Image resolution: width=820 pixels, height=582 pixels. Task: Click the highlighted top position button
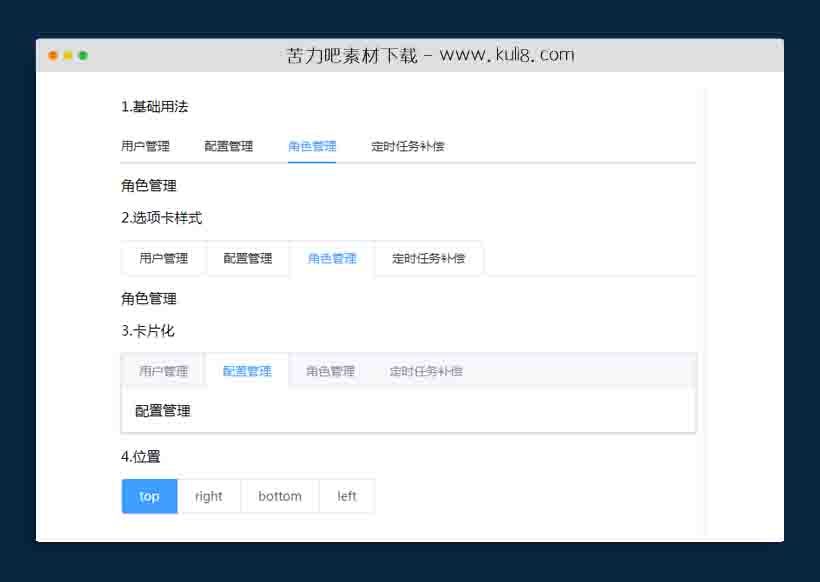[x=149, y=496]
